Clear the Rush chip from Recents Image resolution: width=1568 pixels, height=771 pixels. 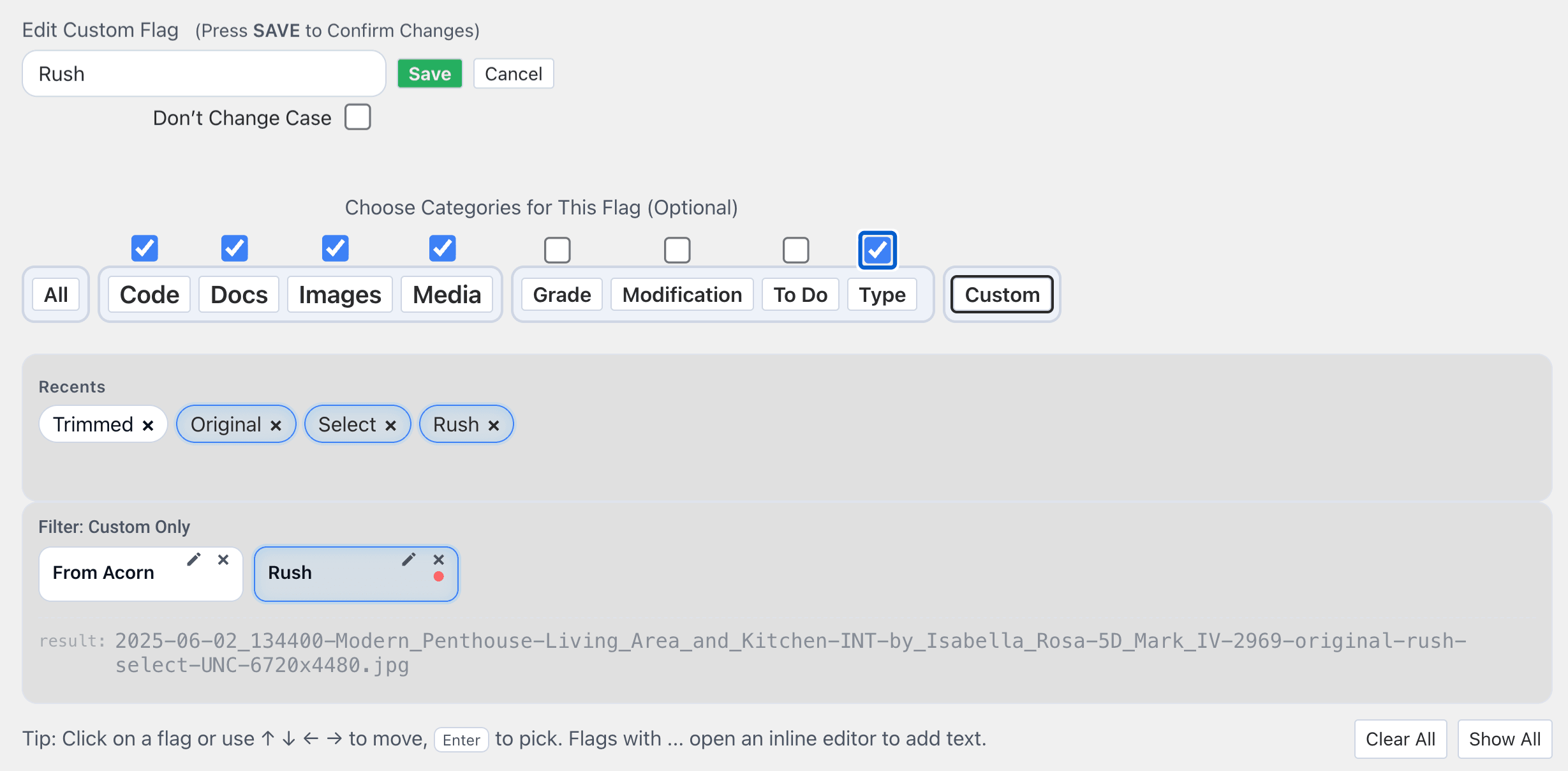click(492, 424)
